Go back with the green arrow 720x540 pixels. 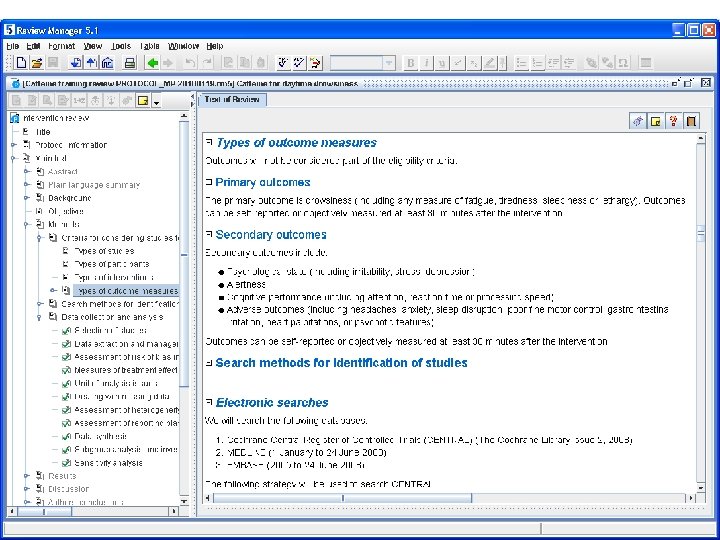[x=152, y=63]
